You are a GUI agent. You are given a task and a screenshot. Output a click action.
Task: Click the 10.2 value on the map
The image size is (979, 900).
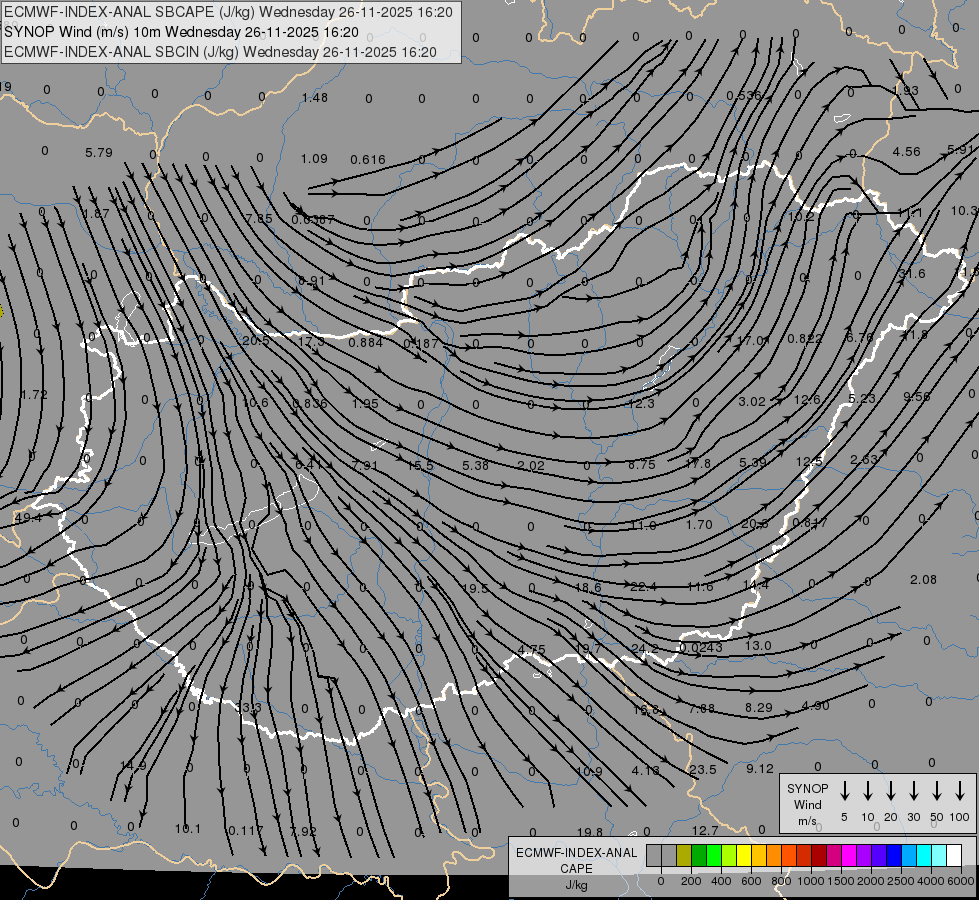(801, 217)
